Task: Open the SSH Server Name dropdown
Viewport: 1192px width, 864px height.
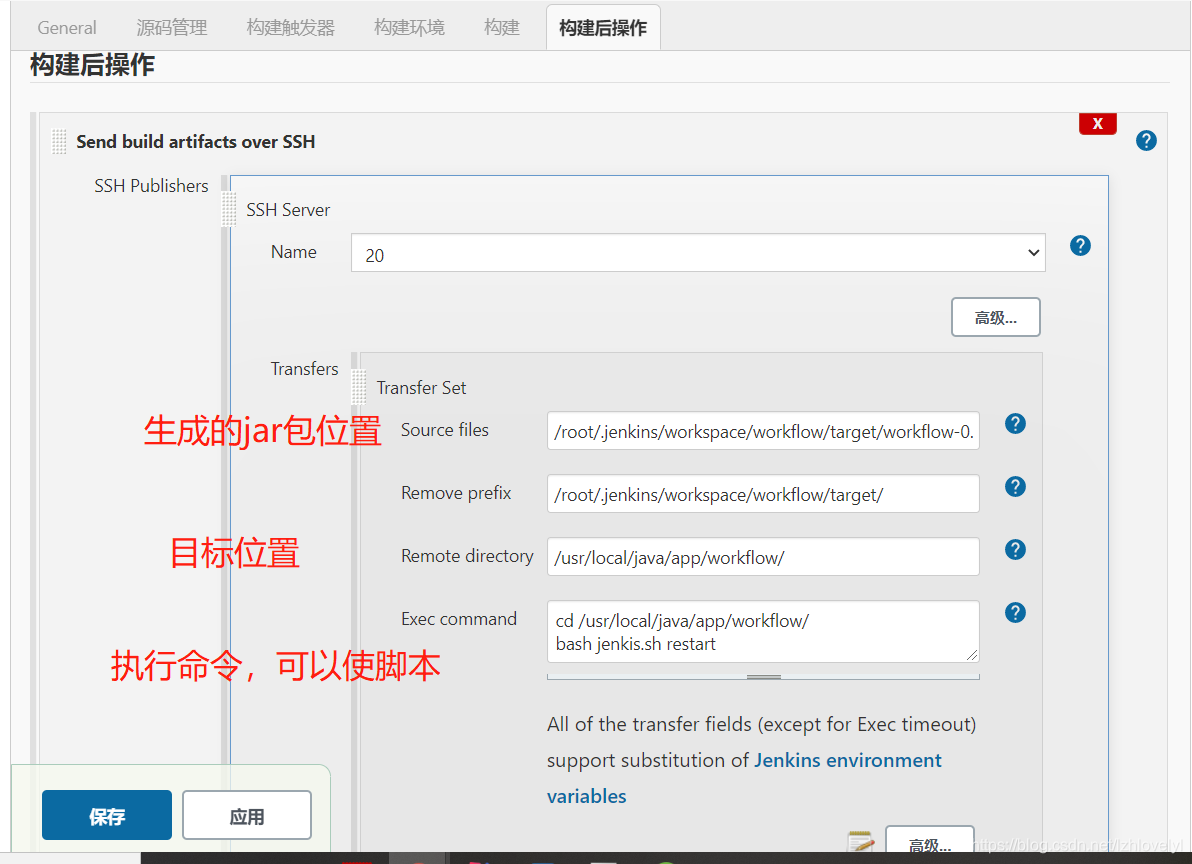Action: tap(698, 253)
